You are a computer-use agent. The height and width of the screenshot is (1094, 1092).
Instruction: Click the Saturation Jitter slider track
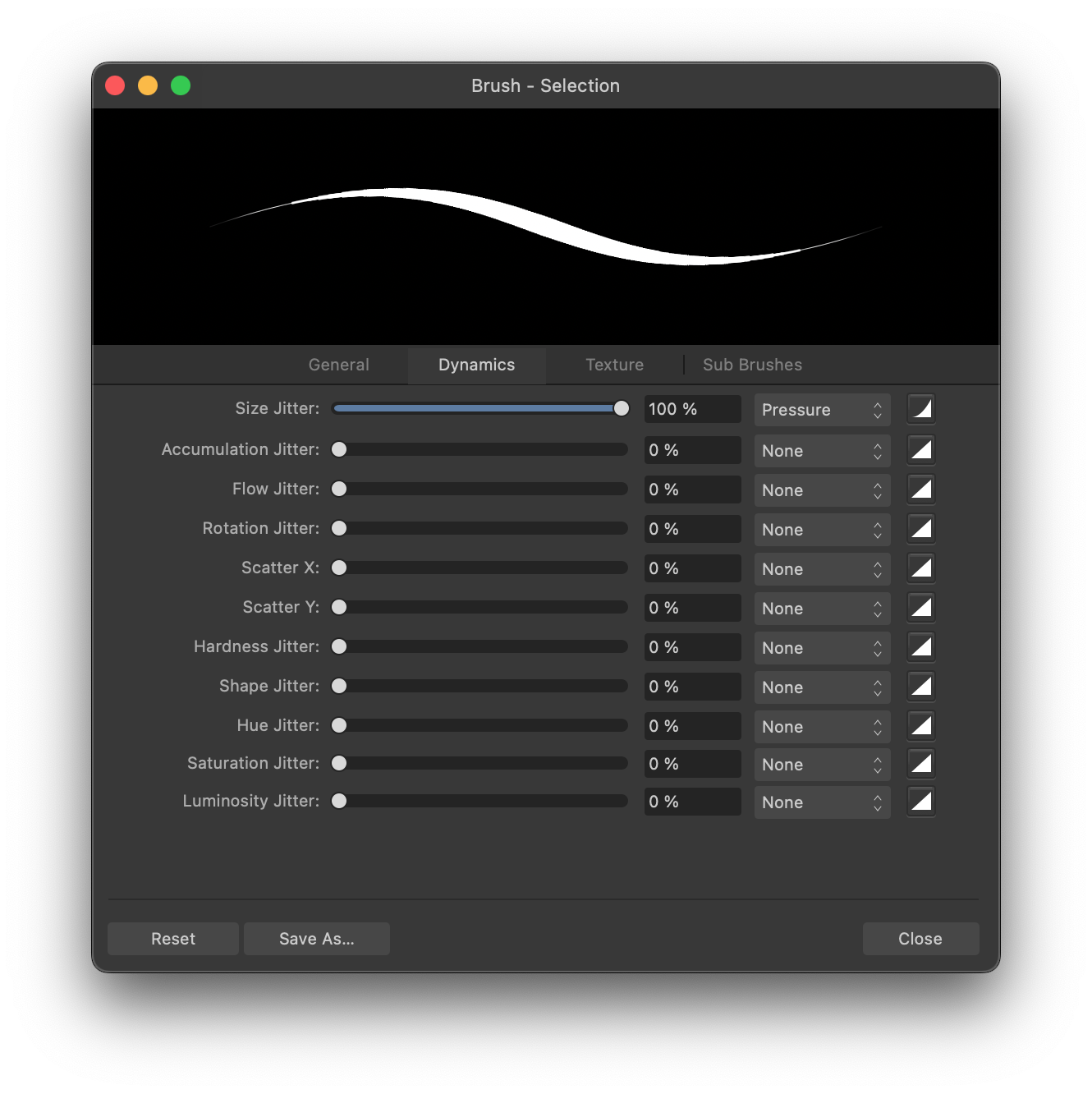click(x=480, y=763)
